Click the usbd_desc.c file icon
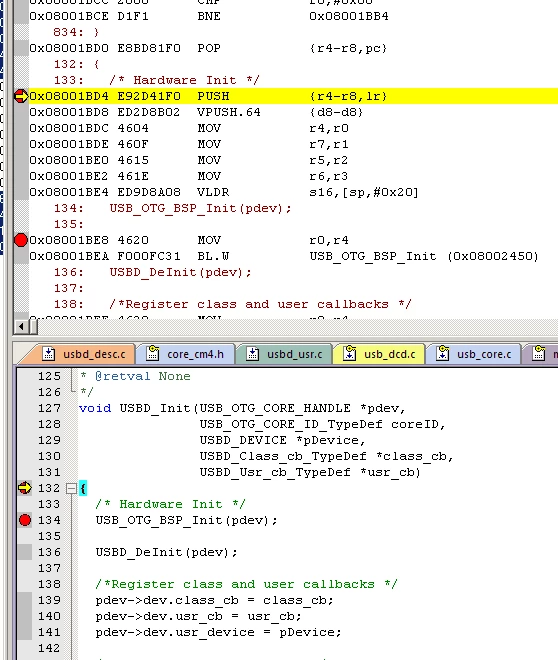 pyautogui.click(x=48, y=354)
